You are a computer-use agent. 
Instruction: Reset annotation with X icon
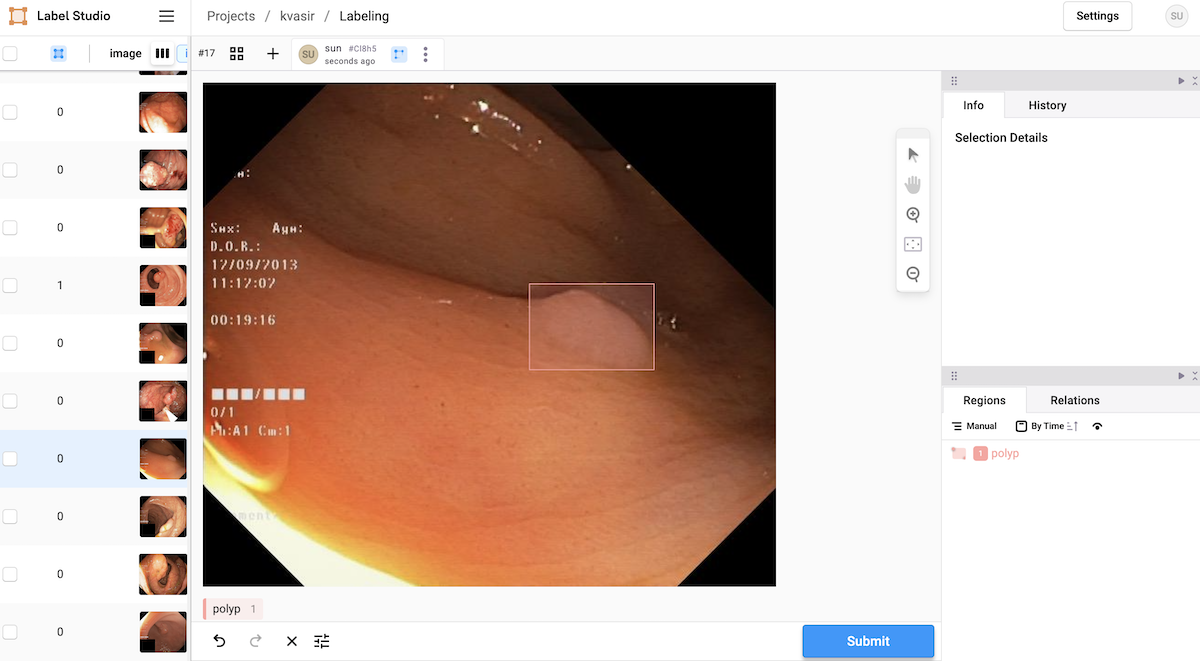tap(291, 641)
